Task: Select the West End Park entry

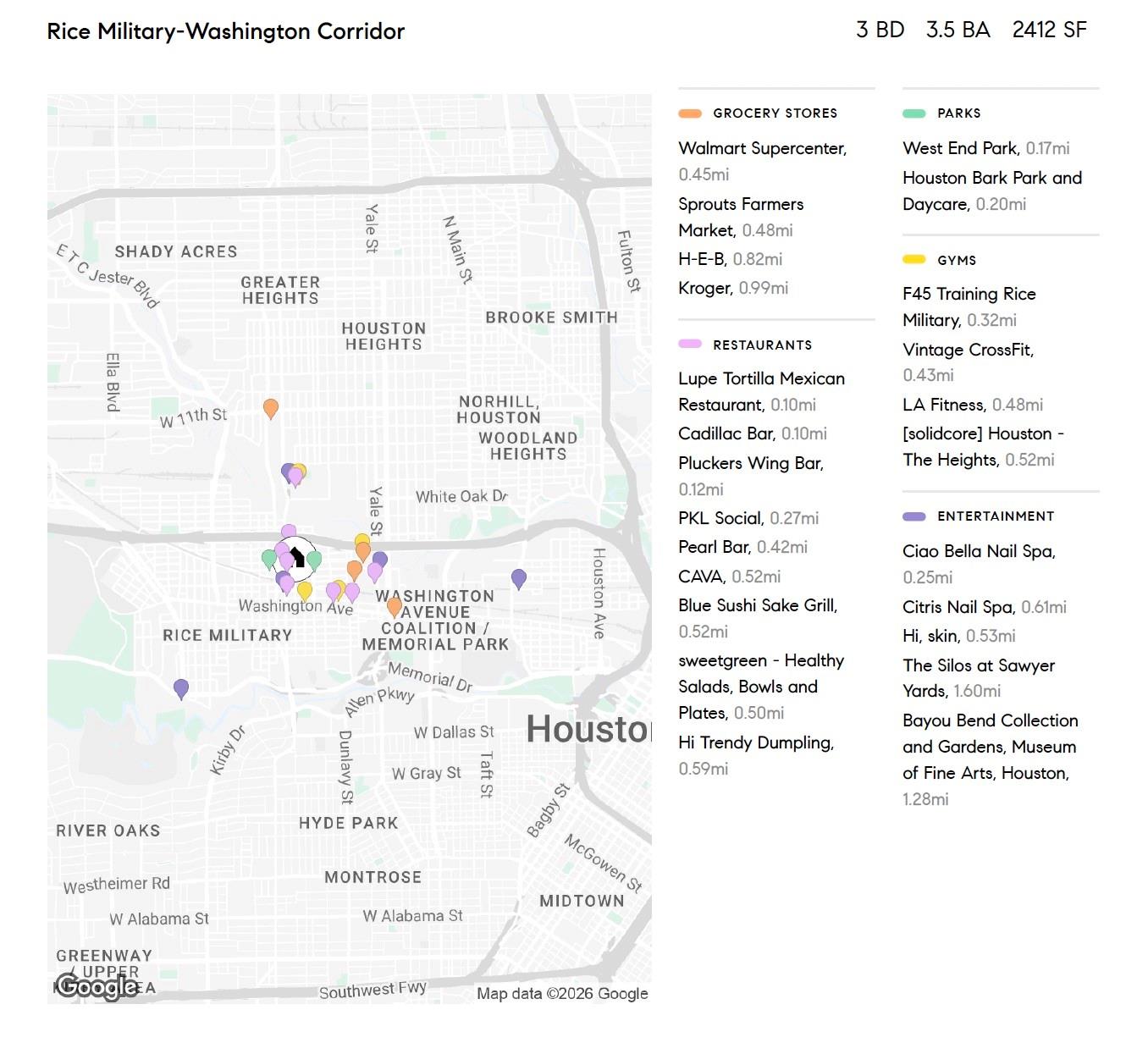Action: (x=986, y=148)
